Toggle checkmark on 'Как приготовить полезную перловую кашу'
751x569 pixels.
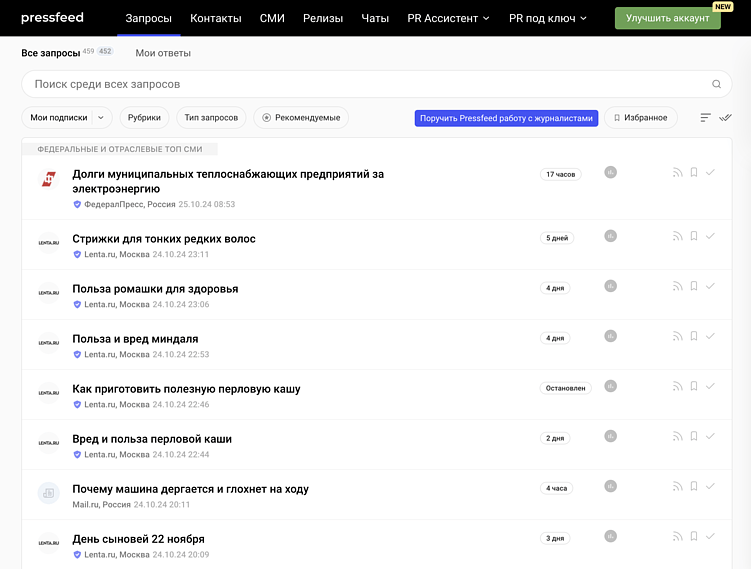710,387
